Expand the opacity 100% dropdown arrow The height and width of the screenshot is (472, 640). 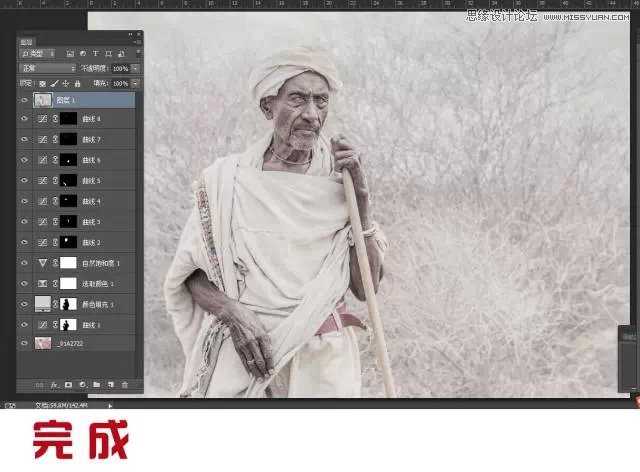pyautogui.click(x=135, y=68)
